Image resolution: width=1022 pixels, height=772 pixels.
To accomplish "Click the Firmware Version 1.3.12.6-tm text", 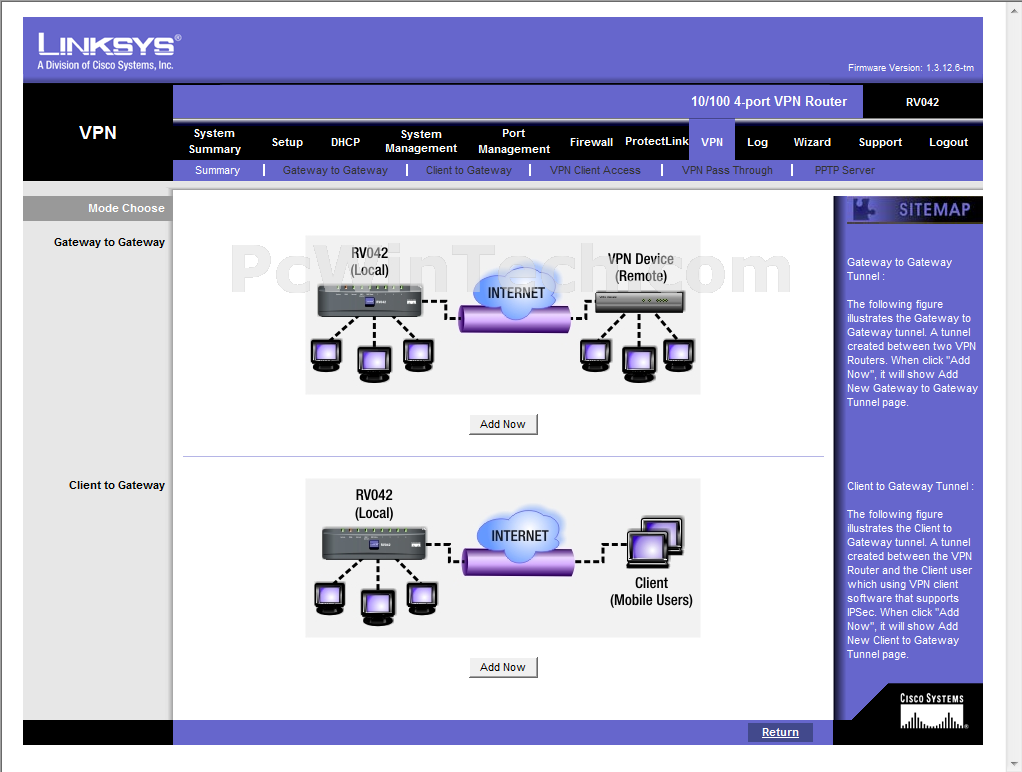I will click(911, 68).
